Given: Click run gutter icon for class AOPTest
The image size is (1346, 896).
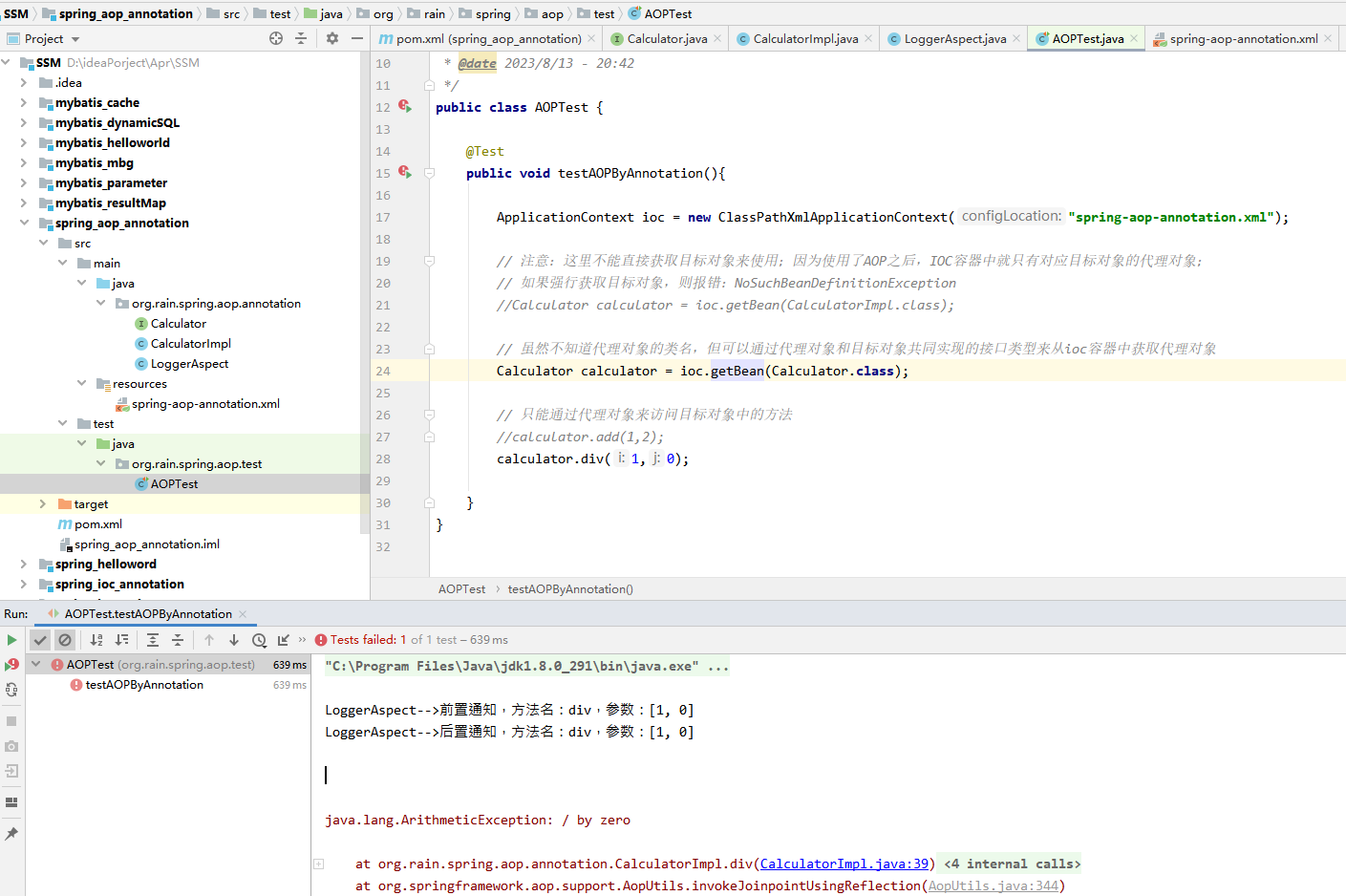Looking at the screenshot, I should pyautogui.click(x=405, y=107).
